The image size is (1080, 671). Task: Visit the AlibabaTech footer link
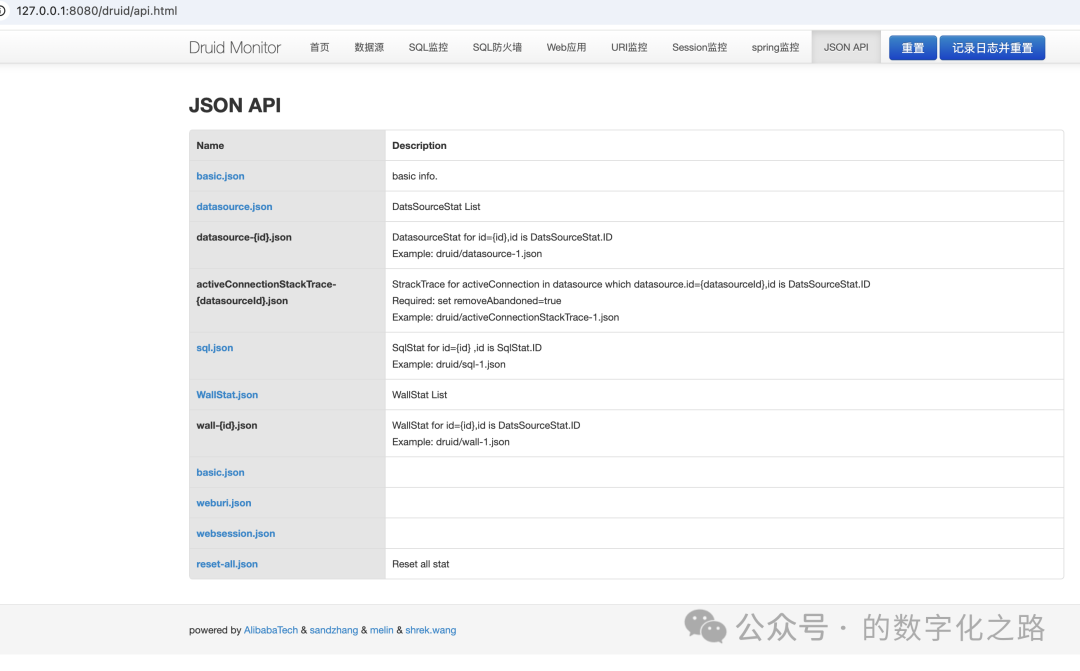(x=271, y=630)
